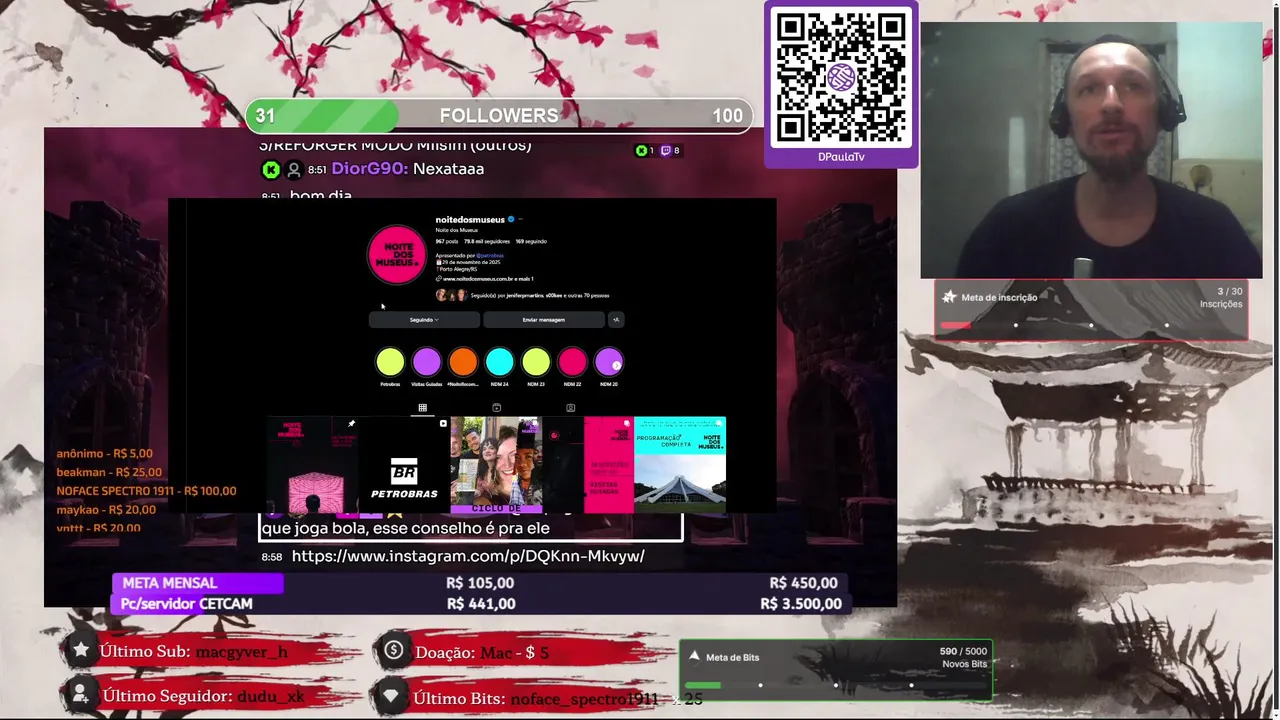
Task: Click the streamer webcam feed
Action: (x=1091, y=150)
